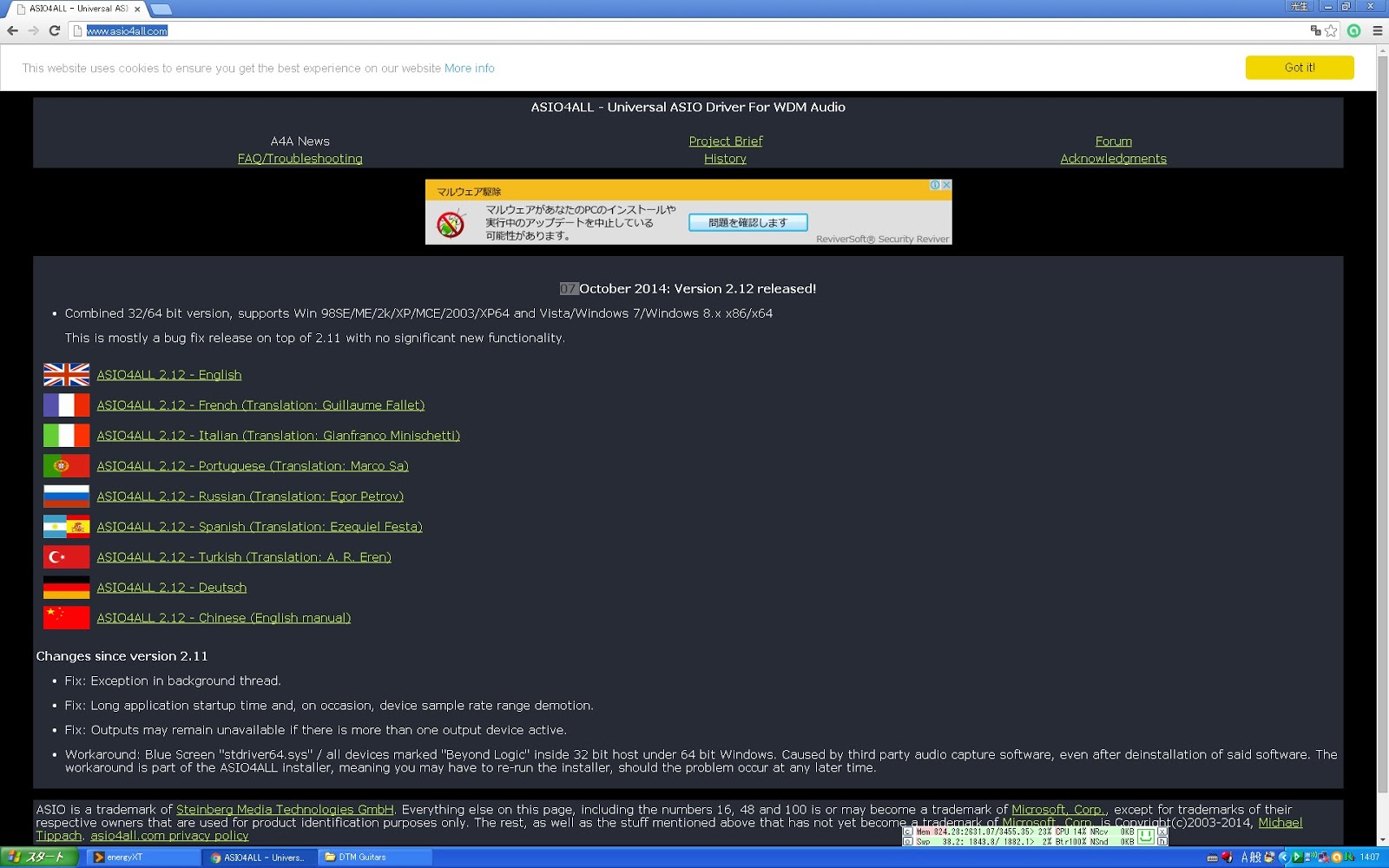The image size is (1389, 868).
Task: Click the scrollbar down arrow
Action: (1382, 840)
